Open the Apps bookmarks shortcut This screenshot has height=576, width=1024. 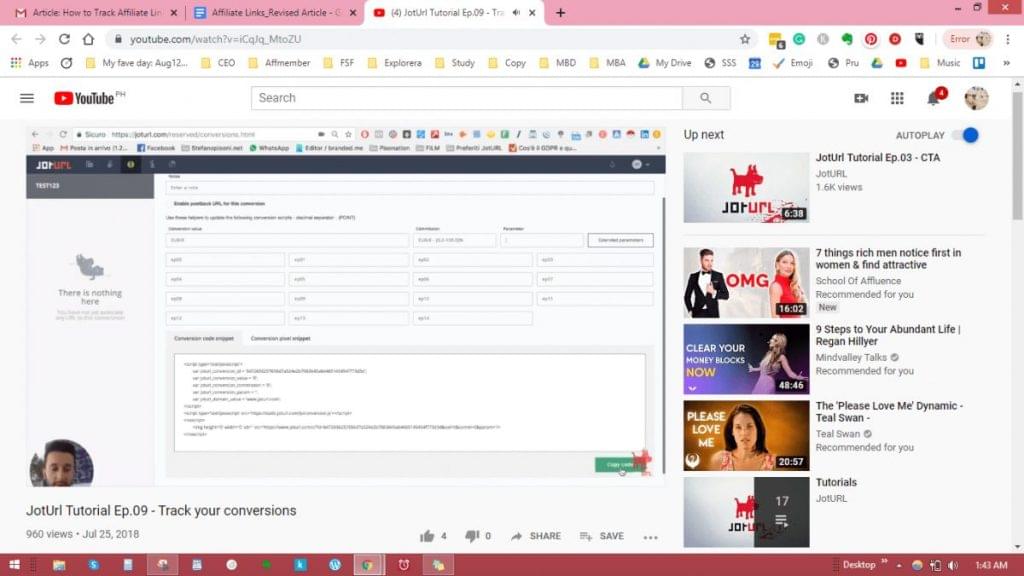point(30,63)
